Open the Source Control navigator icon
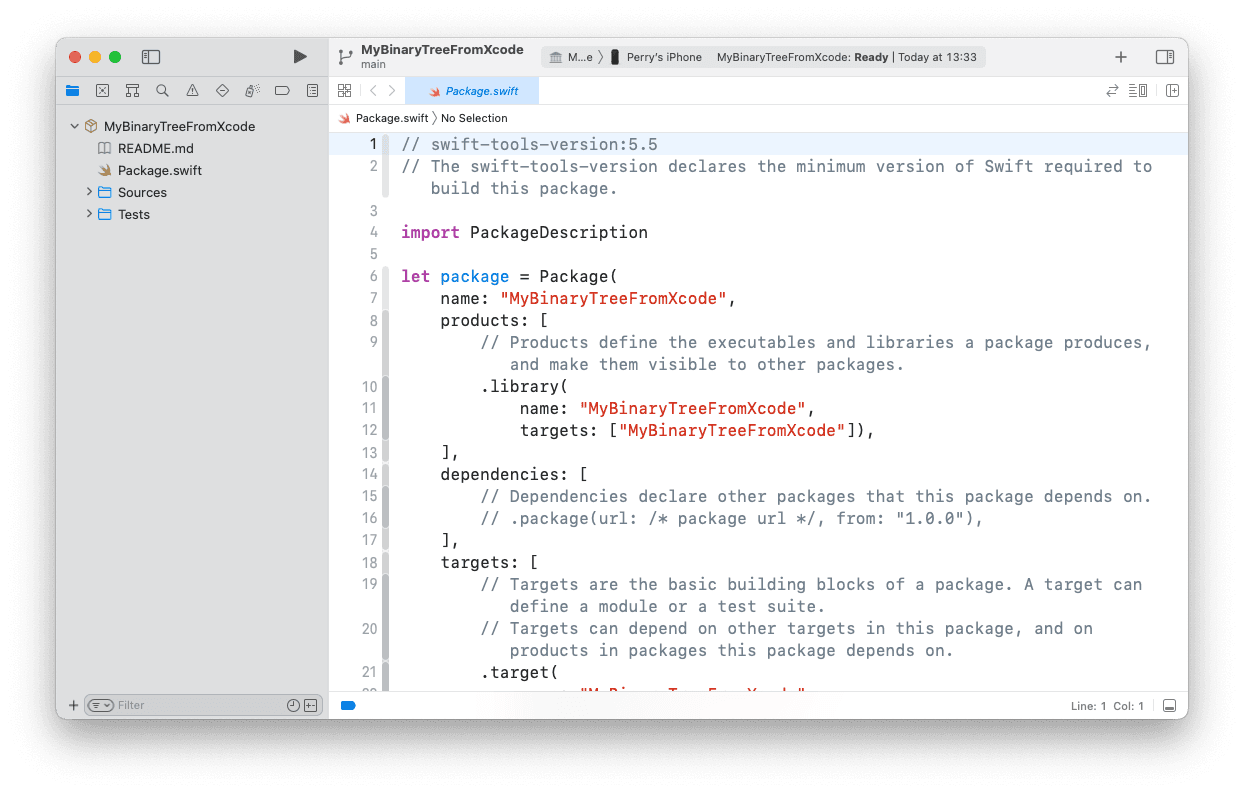The image size is (1244, 793). coord(102,91)
